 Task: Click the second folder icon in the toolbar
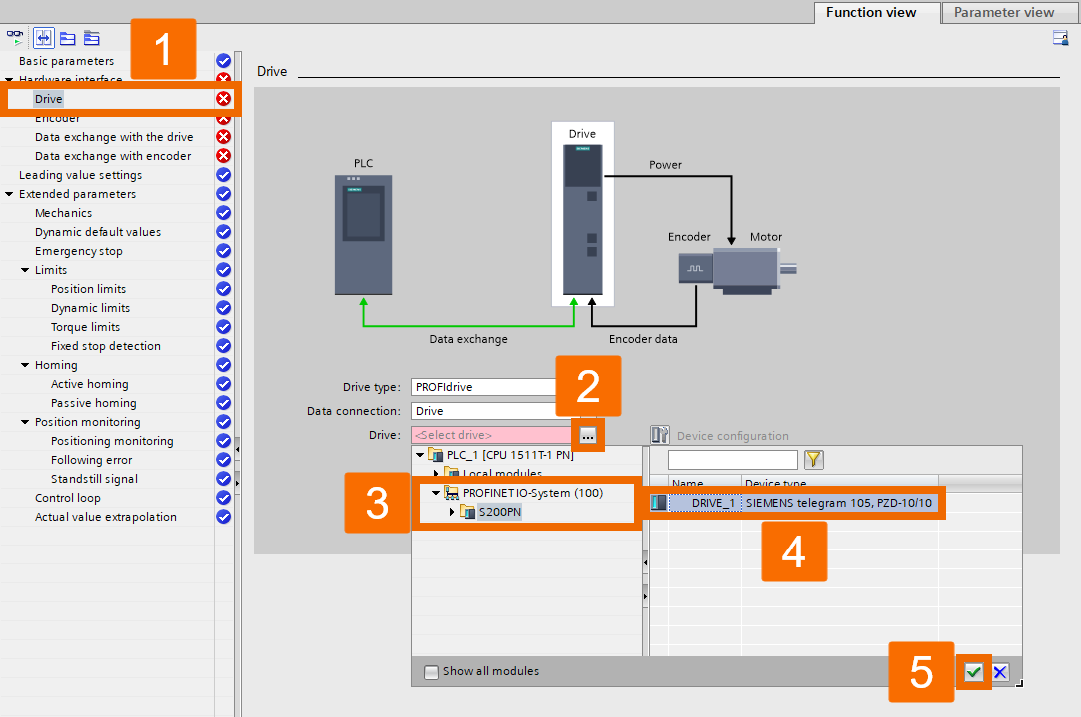pos(91,37)
